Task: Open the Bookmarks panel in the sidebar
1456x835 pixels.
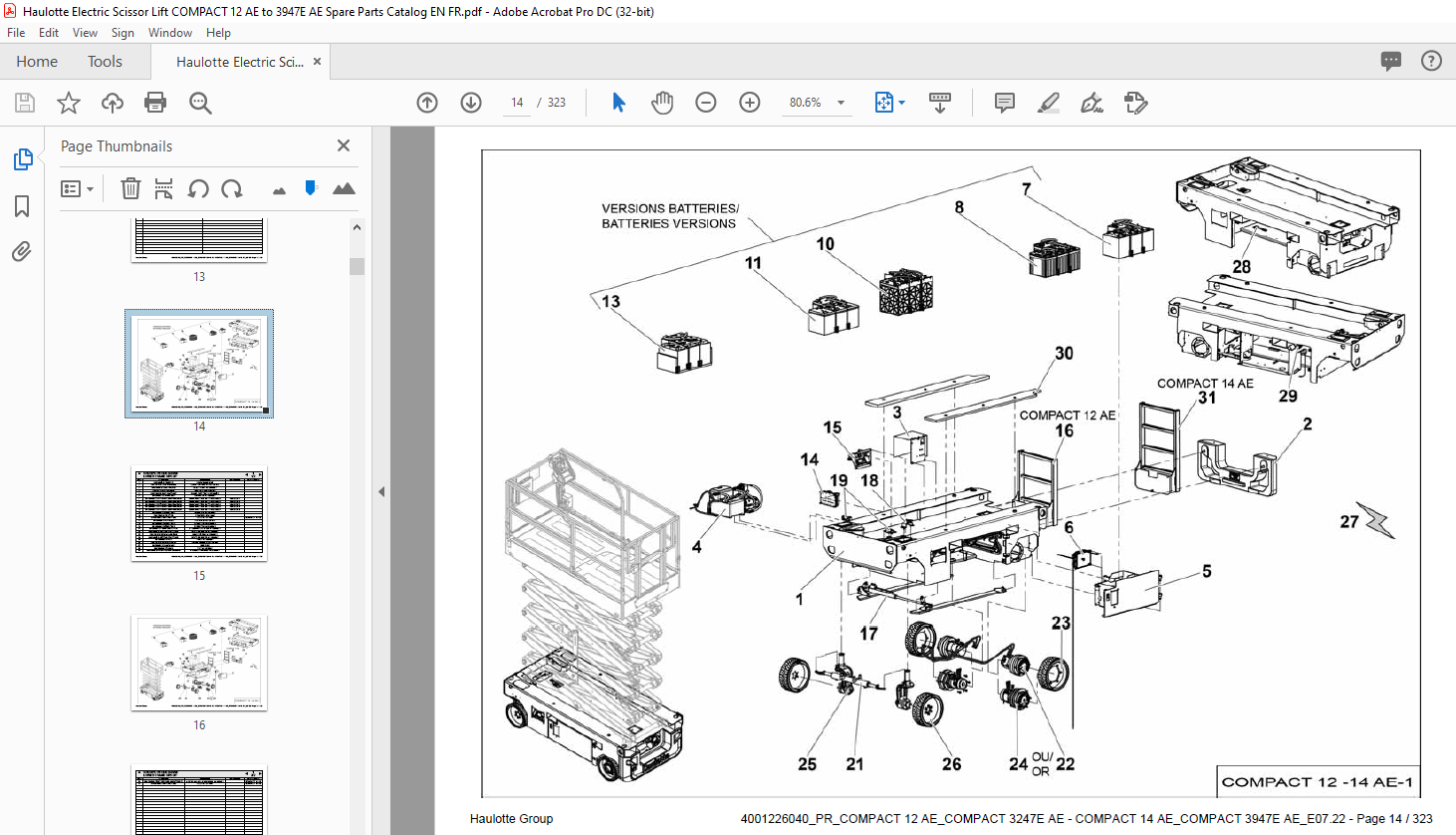Action: (22, 206)
